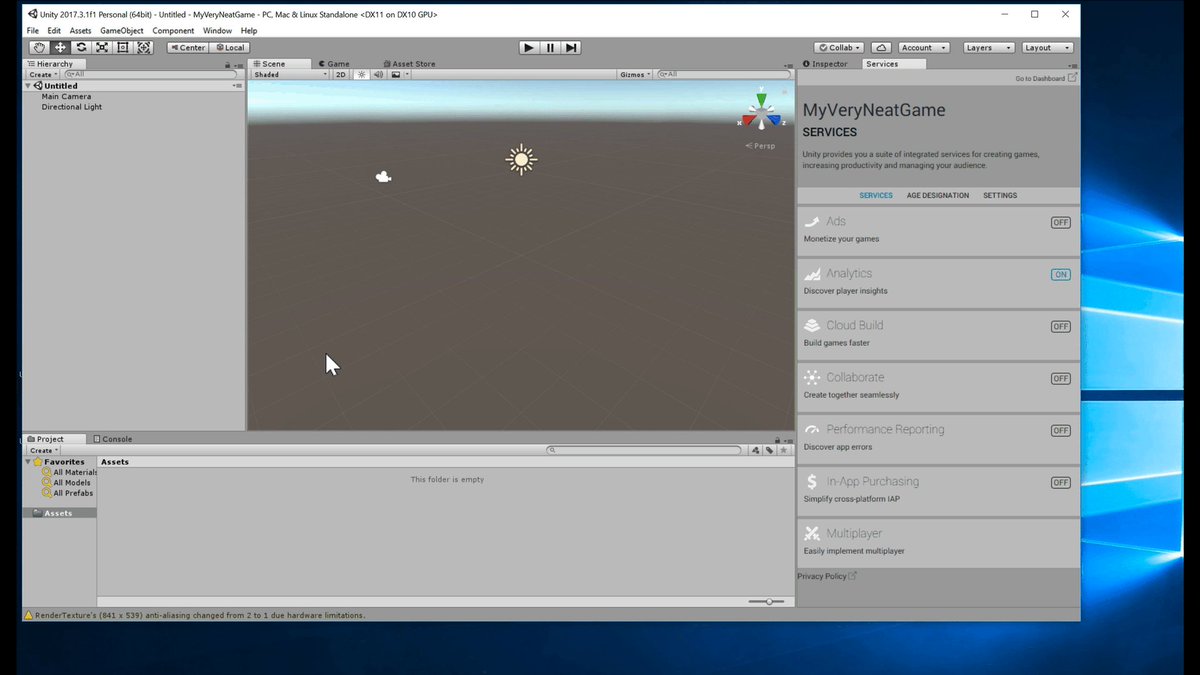This screenshot has width=1200, height=675.
Task: Select the Rect transform tool
Action: pos(123,47)
